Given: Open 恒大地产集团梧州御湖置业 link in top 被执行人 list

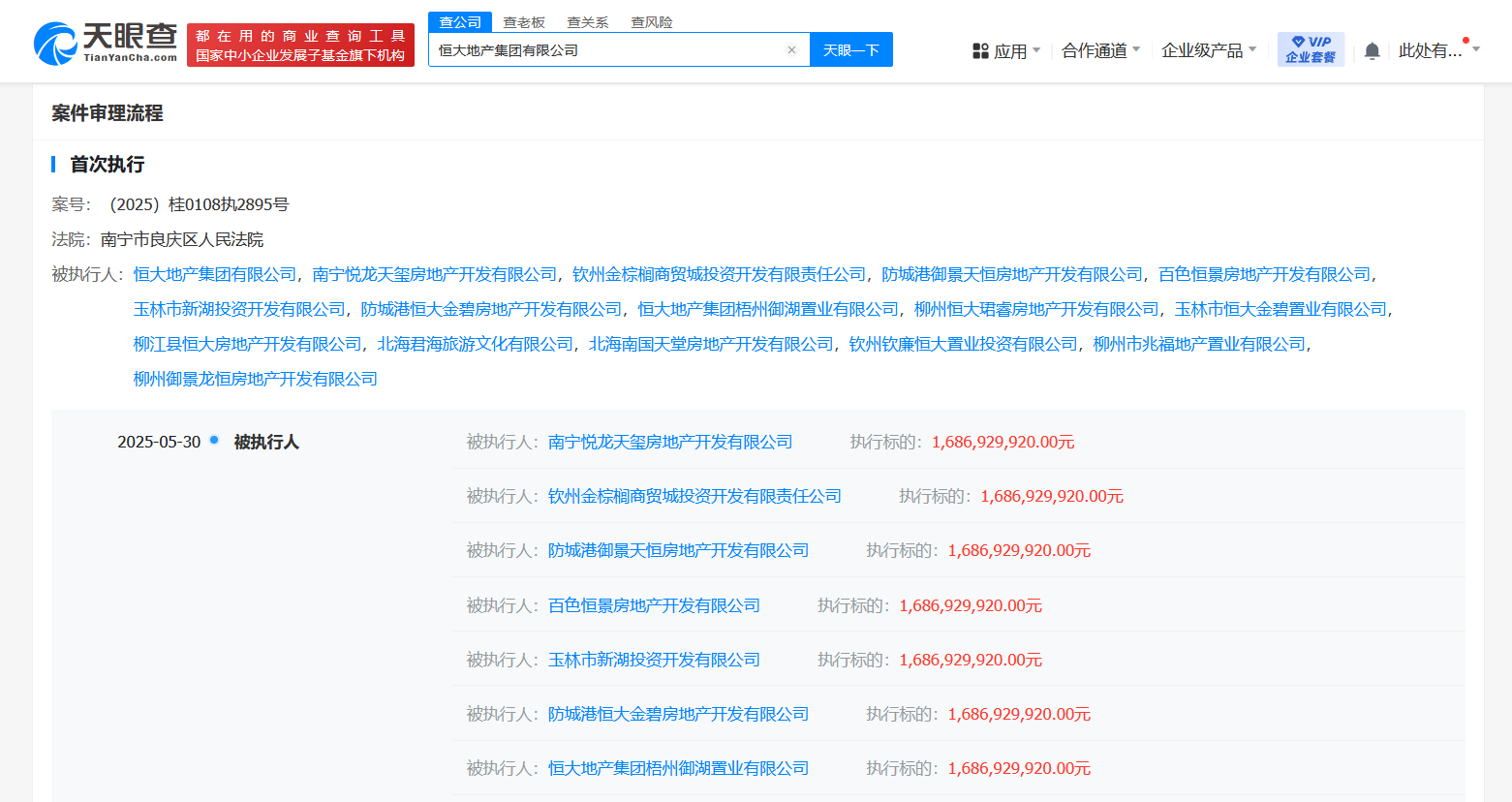Looking at the screenshot, I should [768, 309].
